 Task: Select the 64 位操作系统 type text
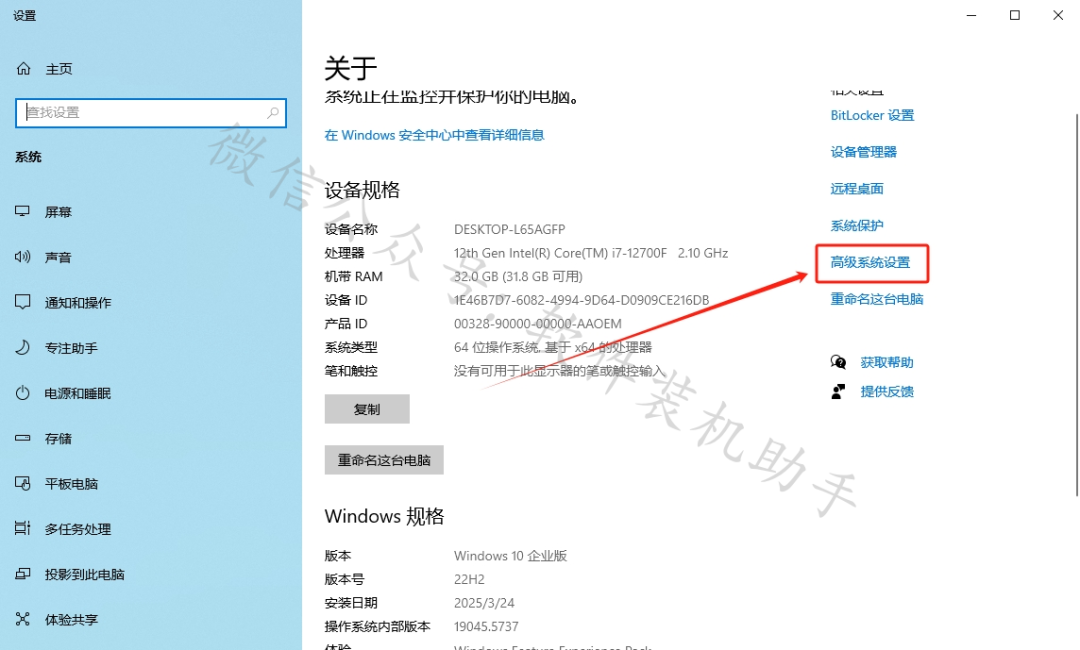point(552,347)
